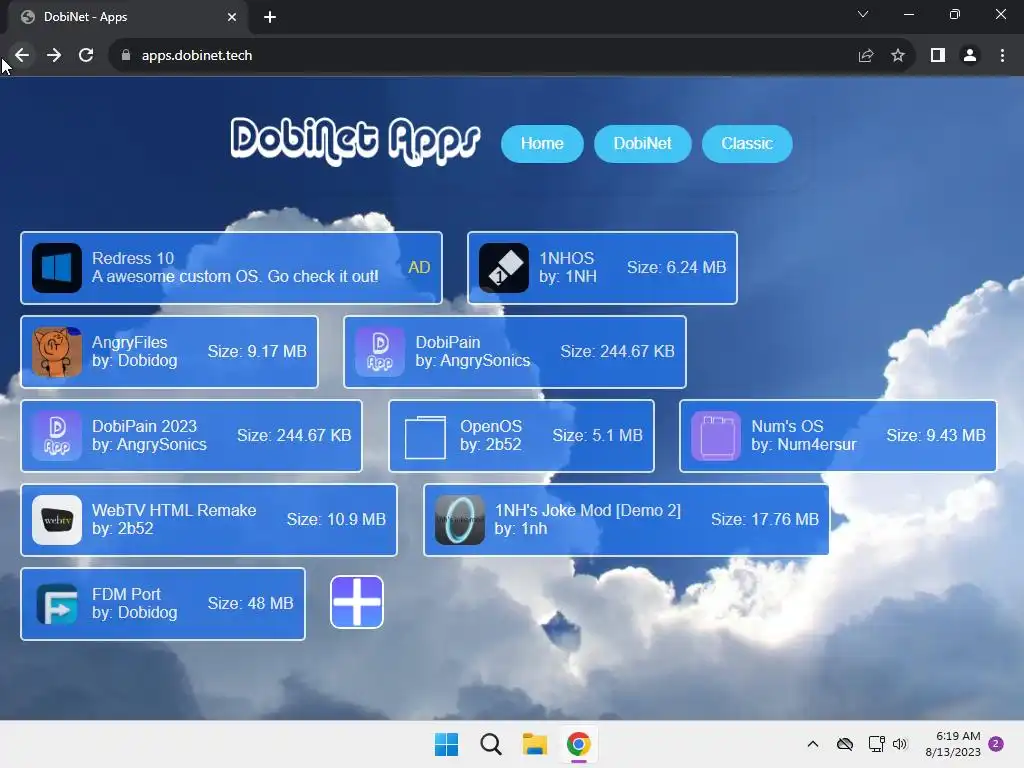Close the DobiNet - Apps tab
1024x768 pixels.
232,17
